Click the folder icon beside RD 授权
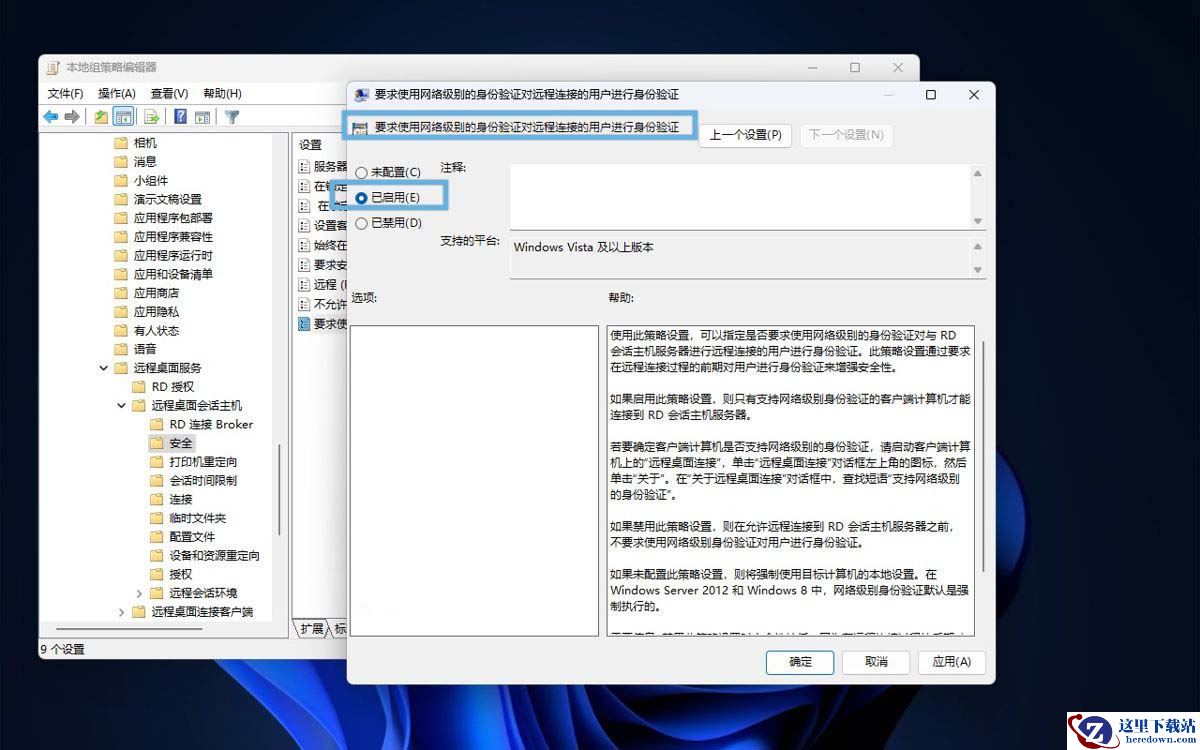Image resolution: width=1200 pixels, height=750 pixels. [139, 386]
